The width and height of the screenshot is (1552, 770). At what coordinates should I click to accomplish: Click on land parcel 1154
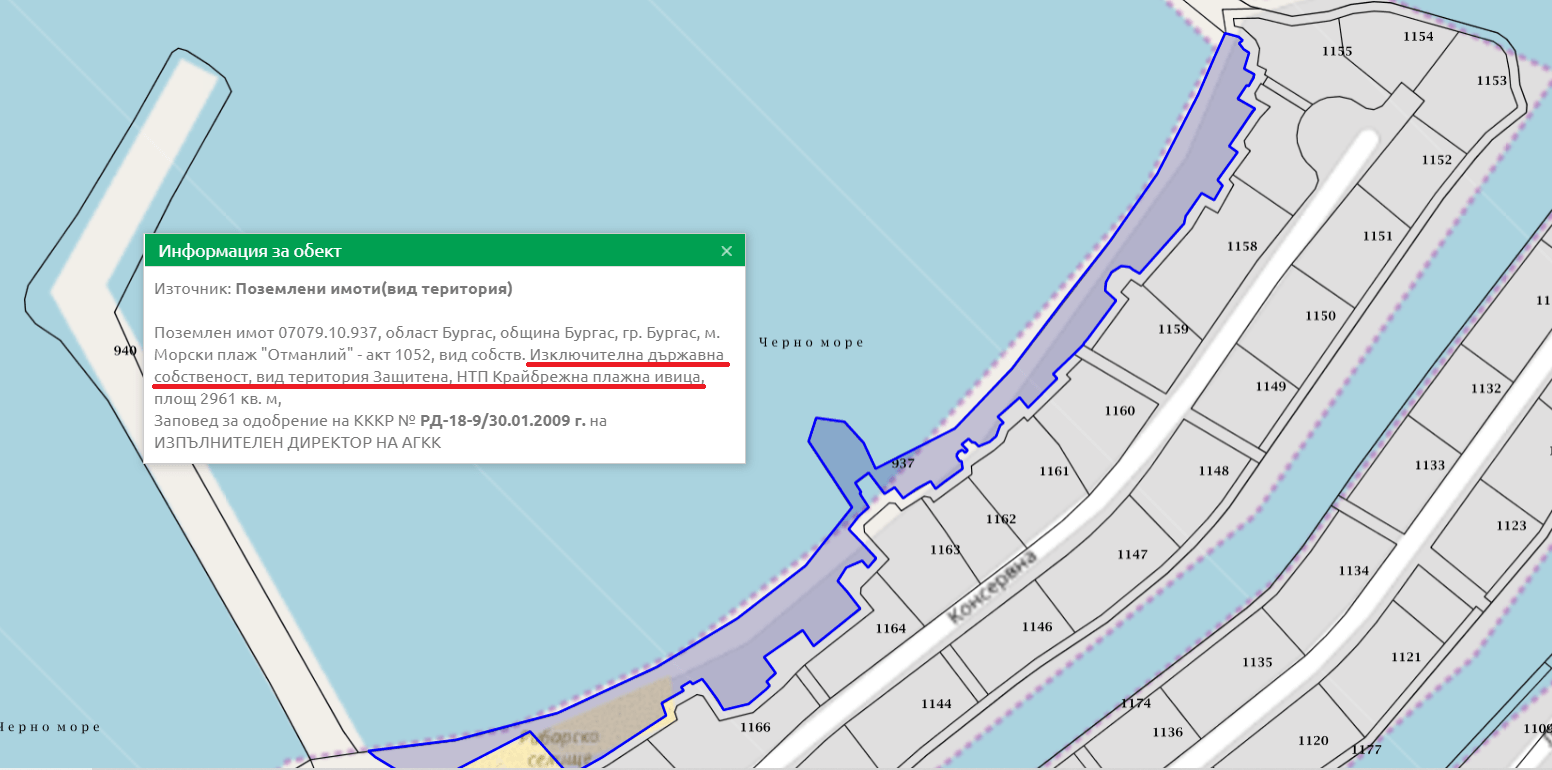pos(1418,37)
